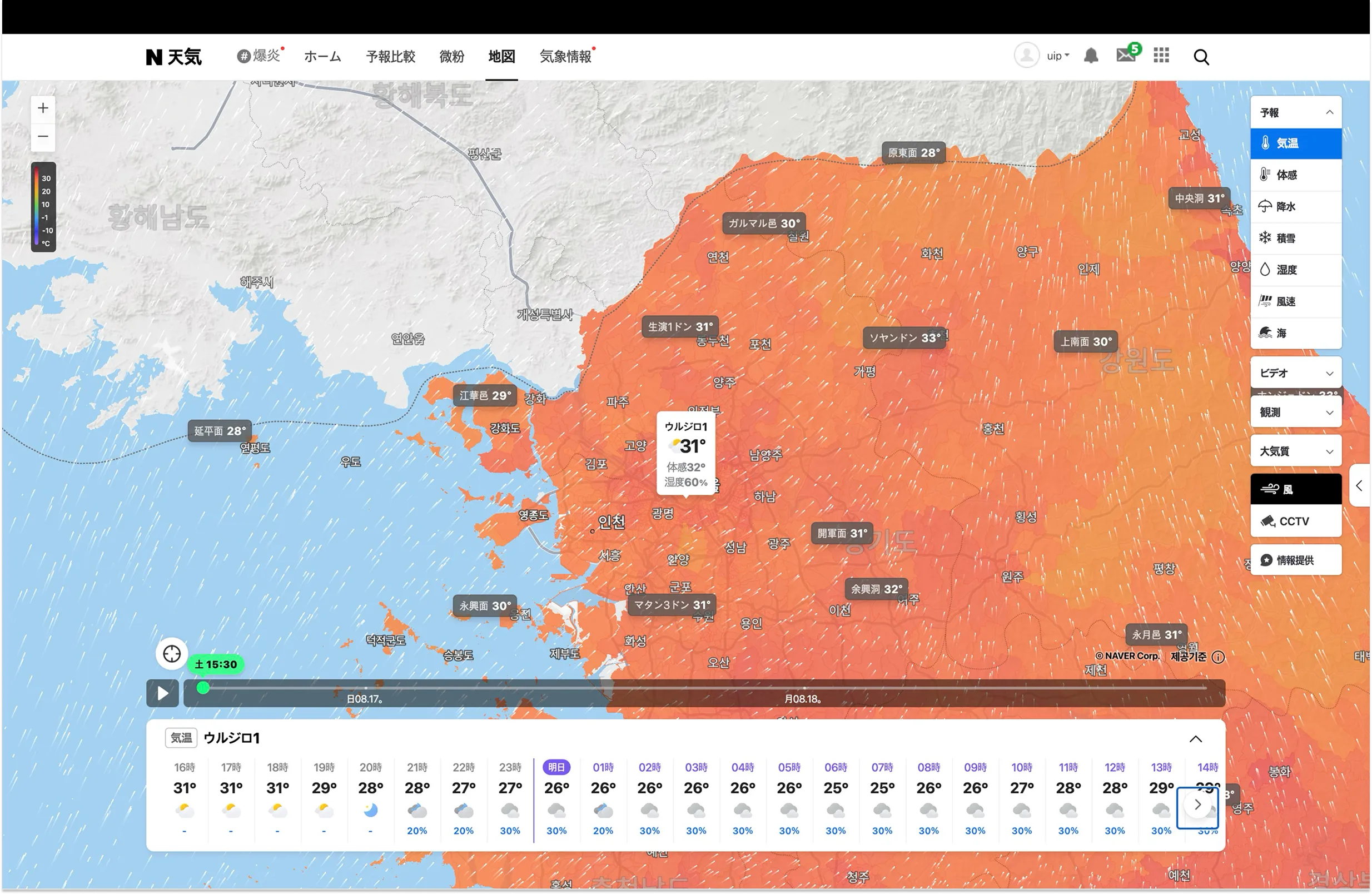Expand the 大気質 air quality dropdown
Image resolution: width=1372 pixels, height=894 pixels.
click(x=1295, y=451)
